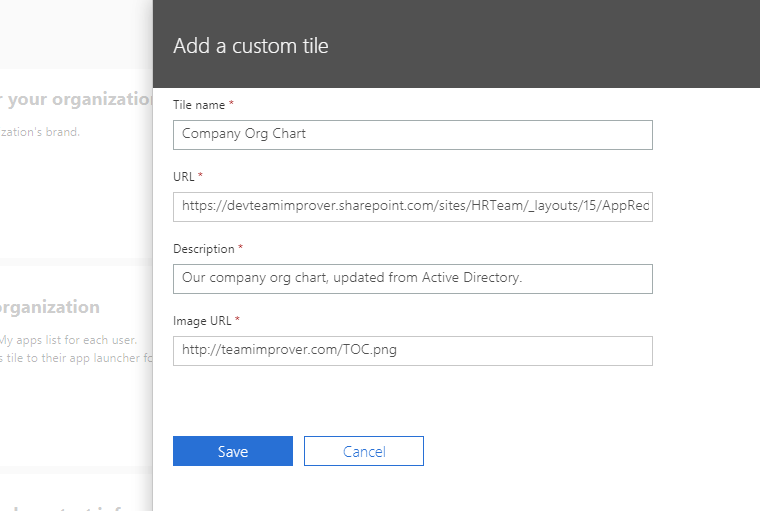Viewport: 760px width, 511px height.
Task: Click the Image URL text box
Action: 412,350
